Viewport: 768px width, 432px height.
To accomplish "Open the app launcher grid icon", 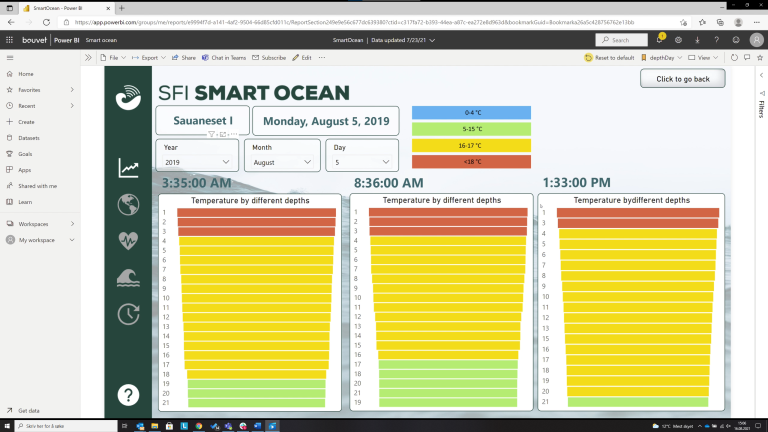I will tap(9, 40).
